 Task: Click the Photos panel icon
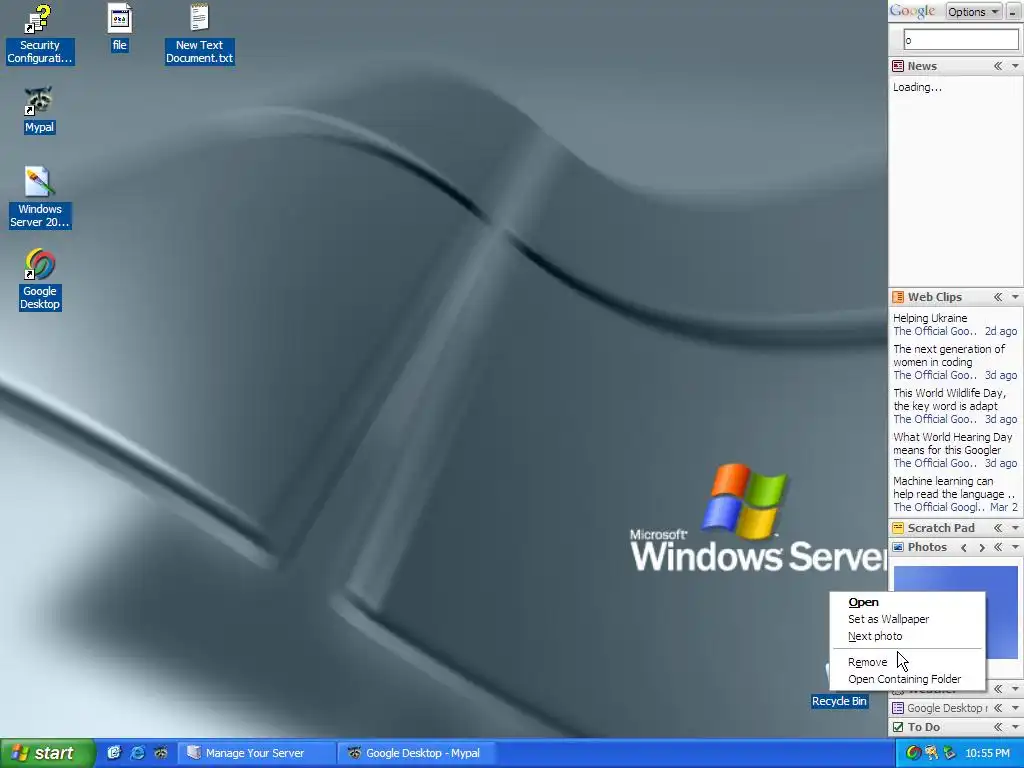point(898,547)
